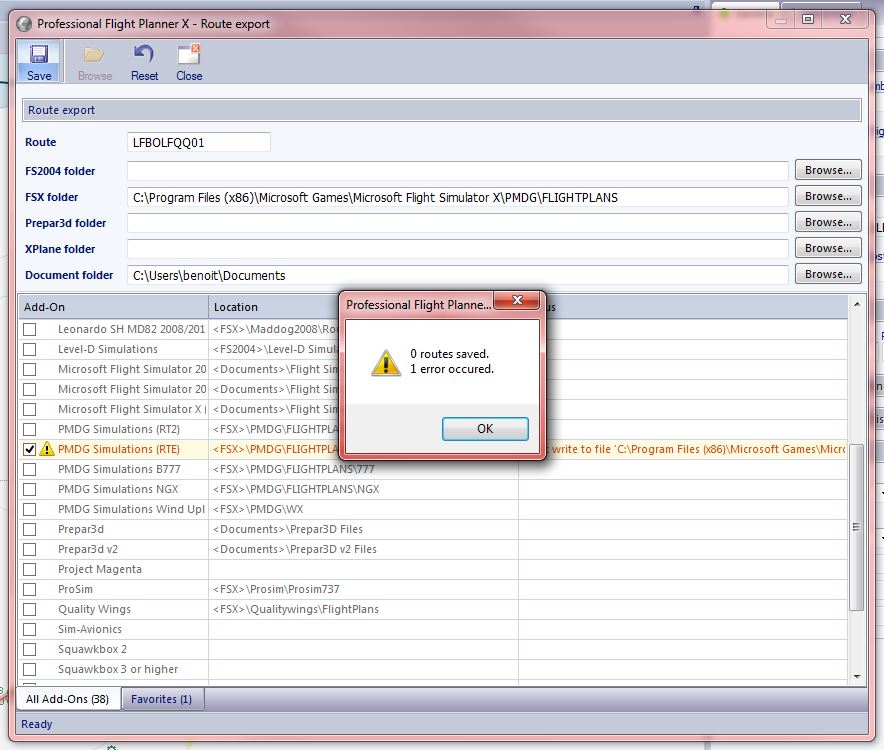Check the Prepar3d add-on checkbox
The width and height of the screenshot is (884, 750).
(x=29, y=529)
